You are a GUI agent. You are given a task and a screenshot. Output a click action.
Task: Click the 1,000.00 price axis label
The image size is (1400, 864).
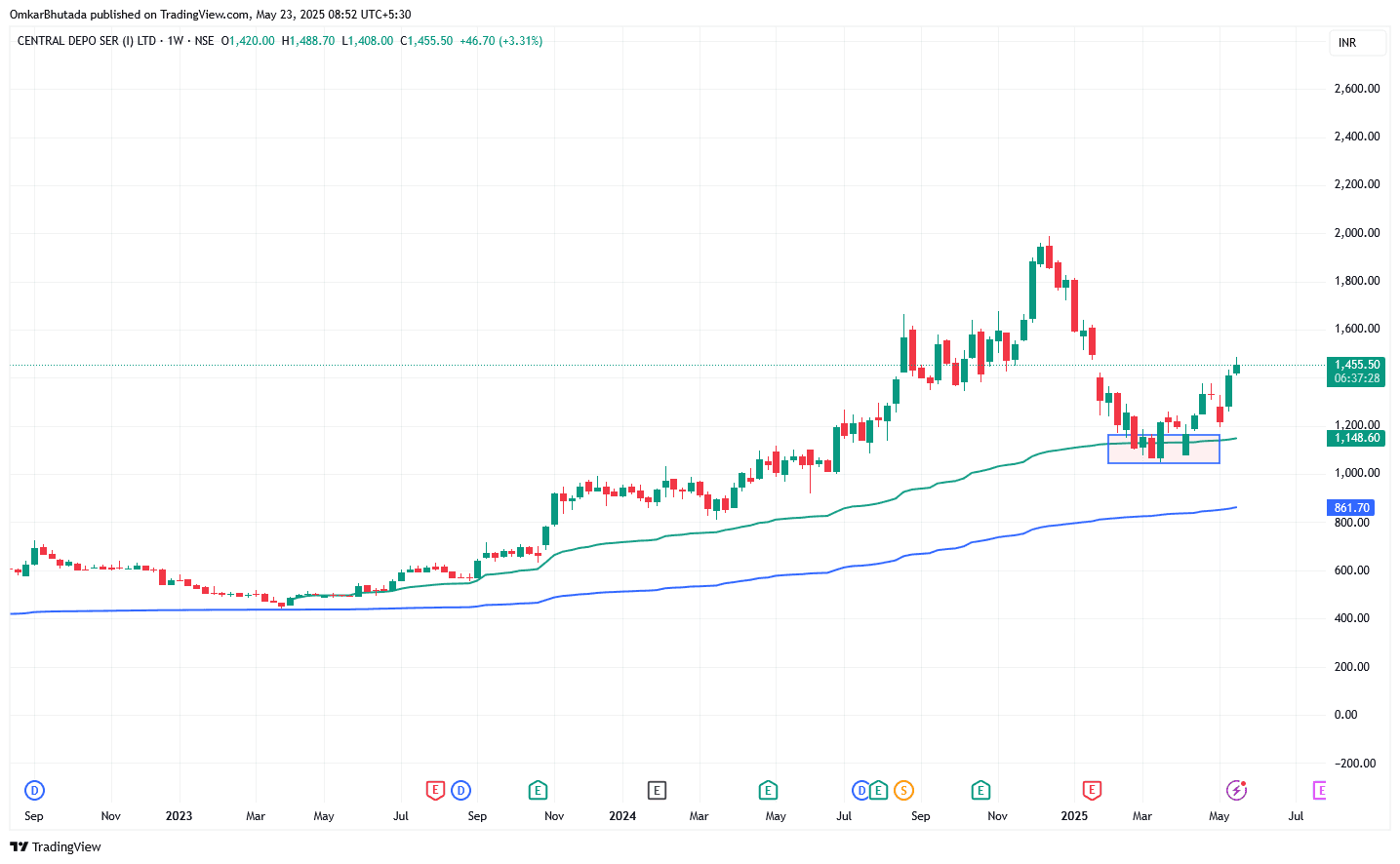1357,473
